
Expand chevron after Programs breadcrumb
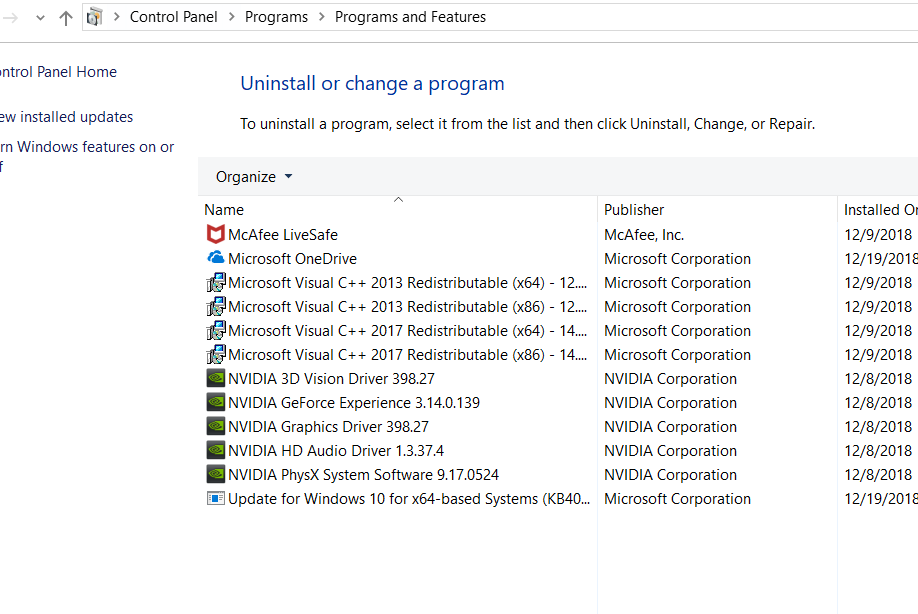tap(321, 17)
